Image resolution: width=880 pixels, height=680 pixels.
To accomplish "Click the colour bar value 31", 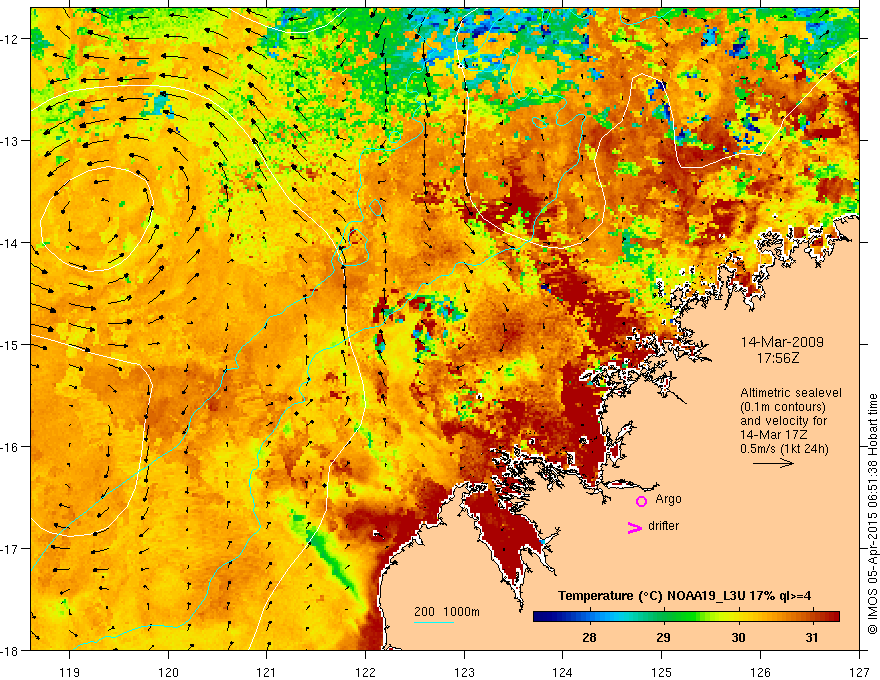I will (x=812, y=638).
